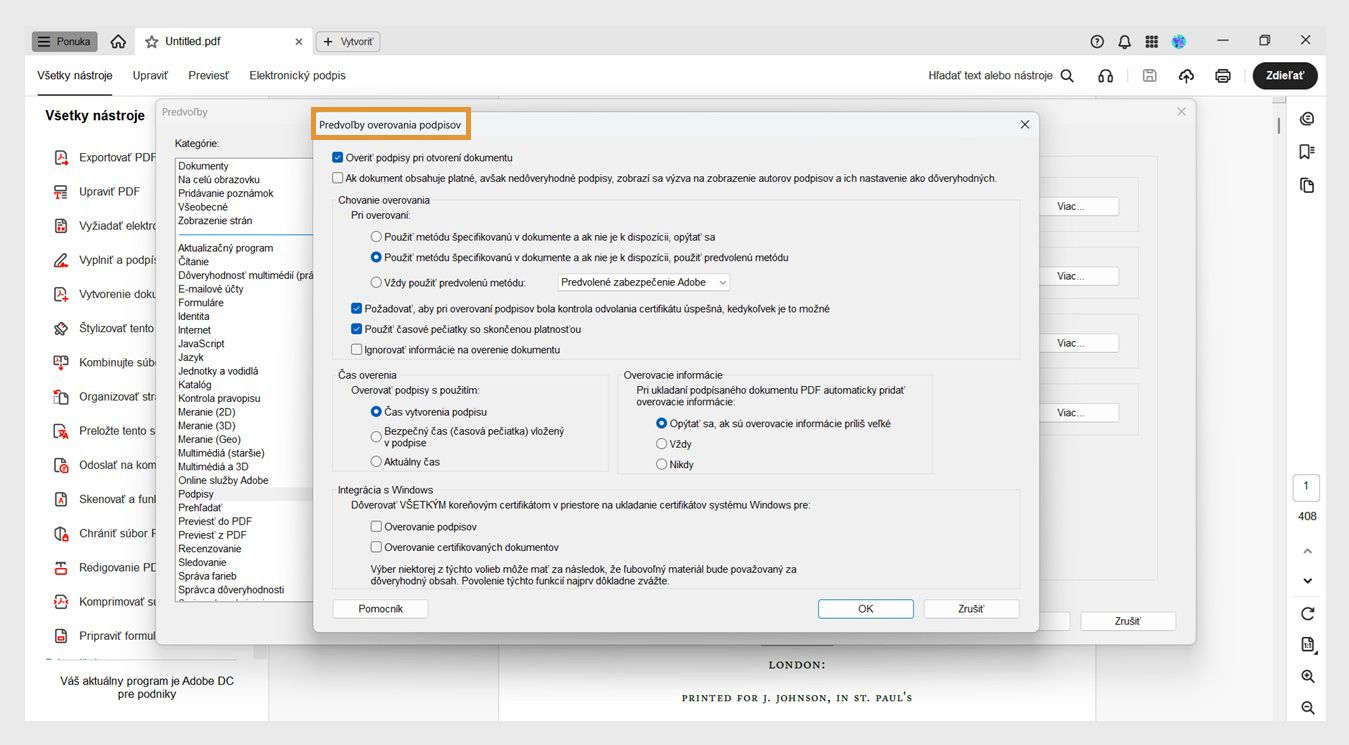
Task: Select the Redigovanie PDF tool icon
Action: 61,568
